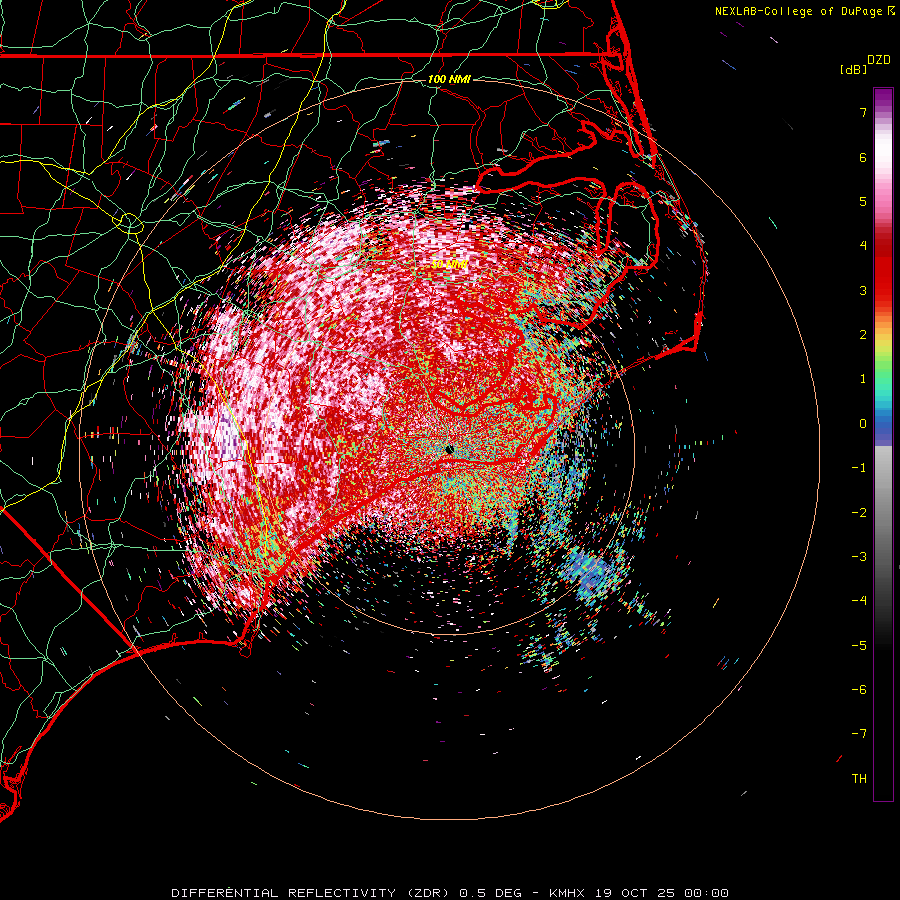Click the -3 scale value
This screenshot has width=900, height=900.
pos(859,557)
